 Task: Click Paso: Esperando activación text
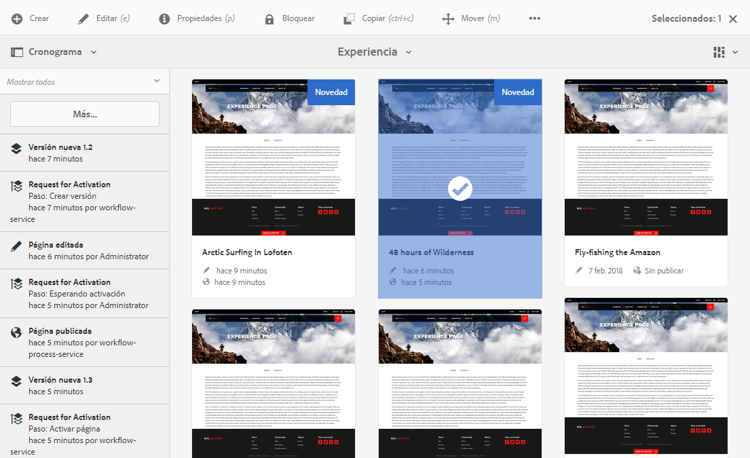click(77, 294)
